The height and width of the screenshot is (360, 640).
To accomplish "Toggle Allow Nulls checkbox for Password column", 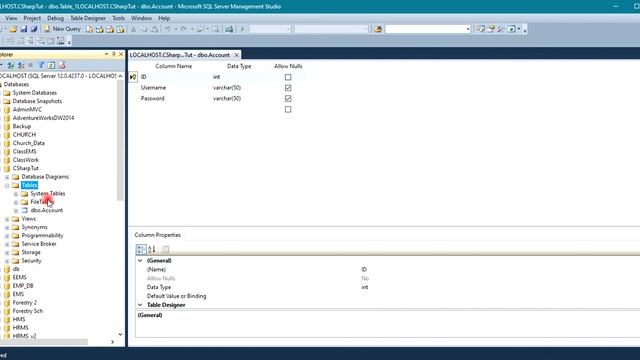I will (288, 98).
